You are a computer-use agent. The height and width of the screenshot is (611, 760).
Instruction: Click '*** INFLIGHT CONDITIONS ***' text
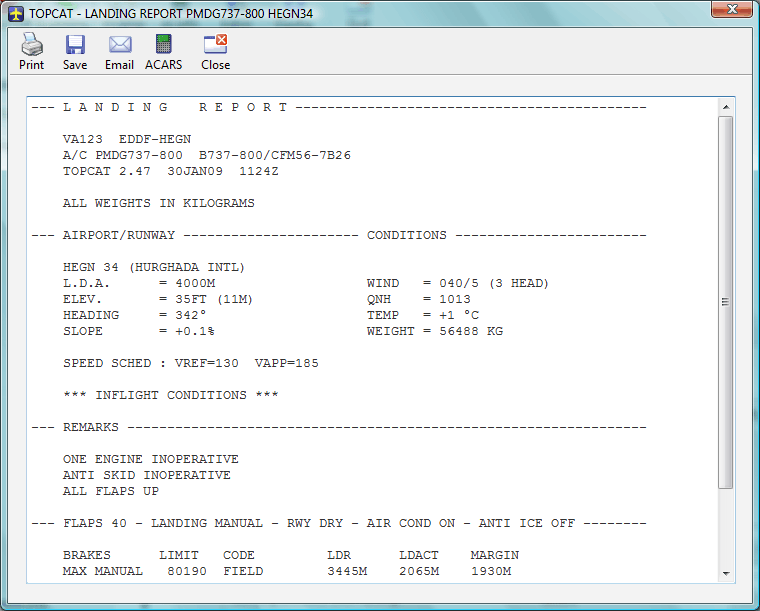click(171, 395)
